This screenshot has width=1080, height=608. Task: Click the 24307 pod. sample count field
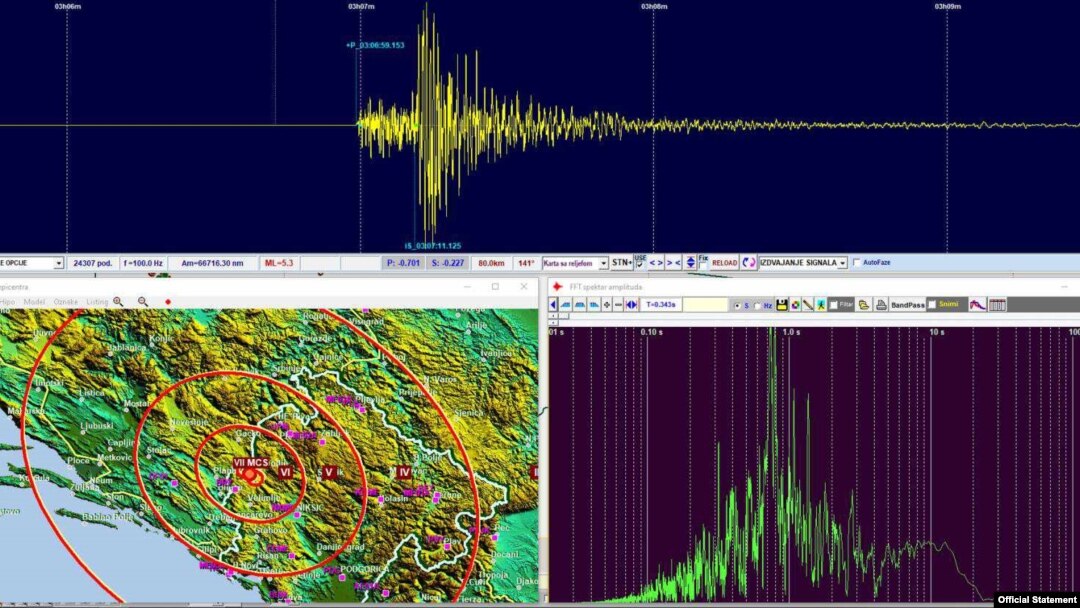coord(92,263)
